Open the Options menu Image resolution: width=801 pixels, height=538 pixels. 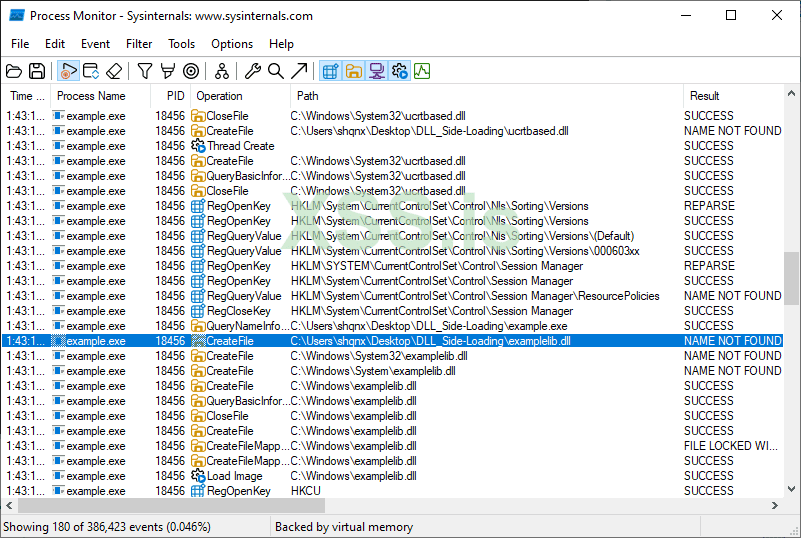point(232,44)
